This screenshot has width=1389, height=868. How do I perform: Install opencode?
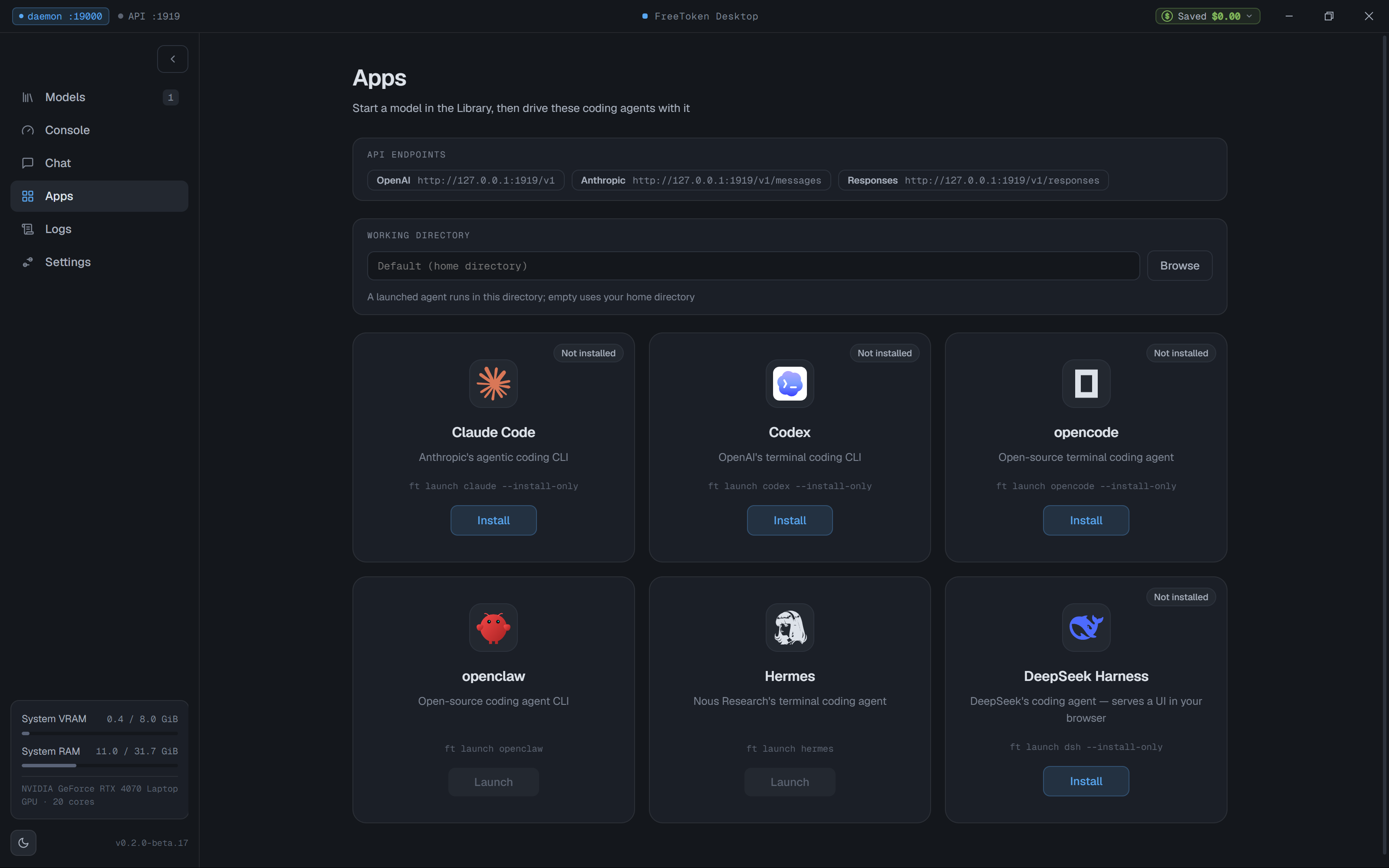pyautogui.click(x=1086, y=520)
